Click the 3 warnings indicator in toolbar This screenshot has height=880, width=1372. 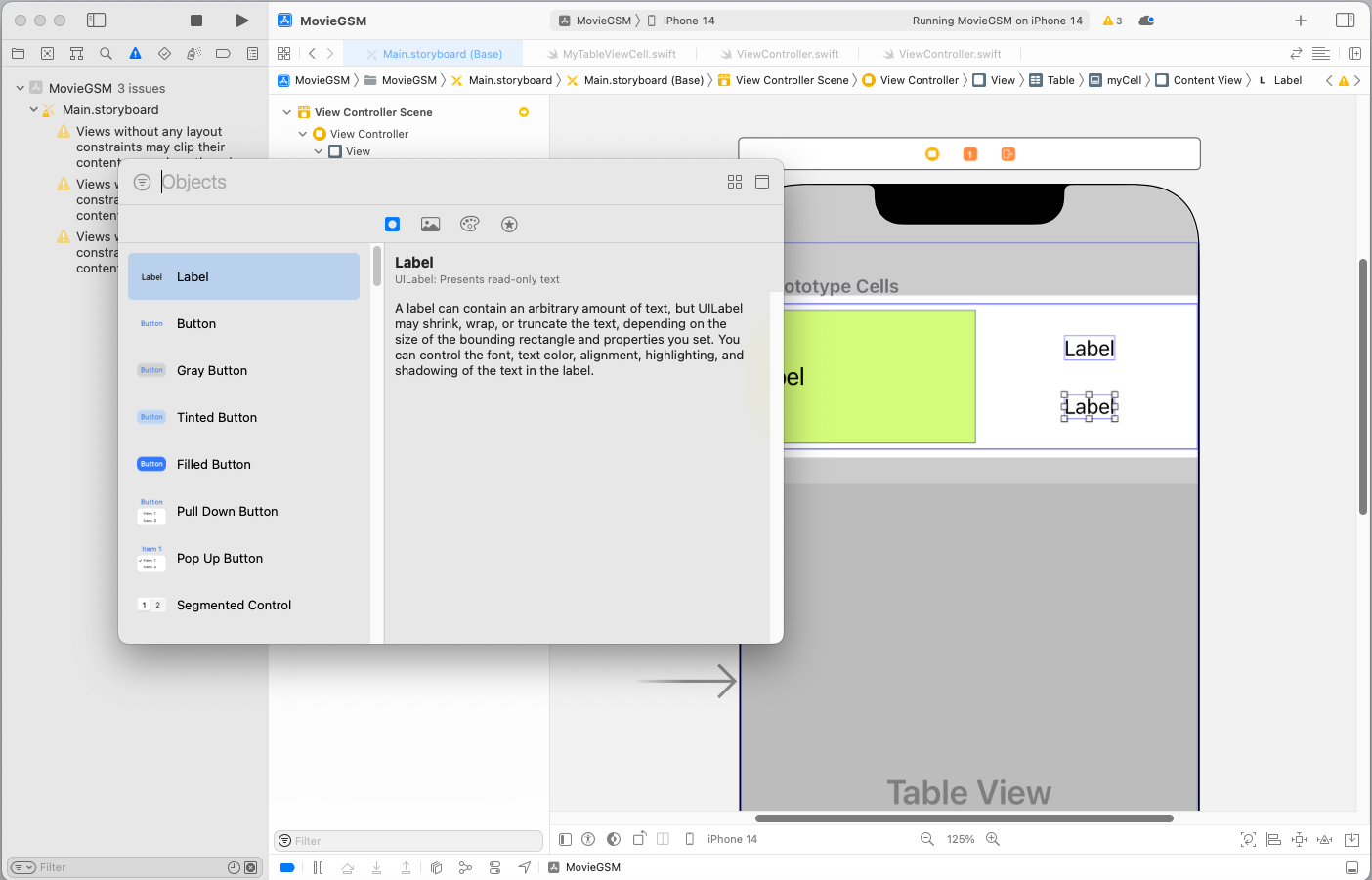click(1112, 21)
